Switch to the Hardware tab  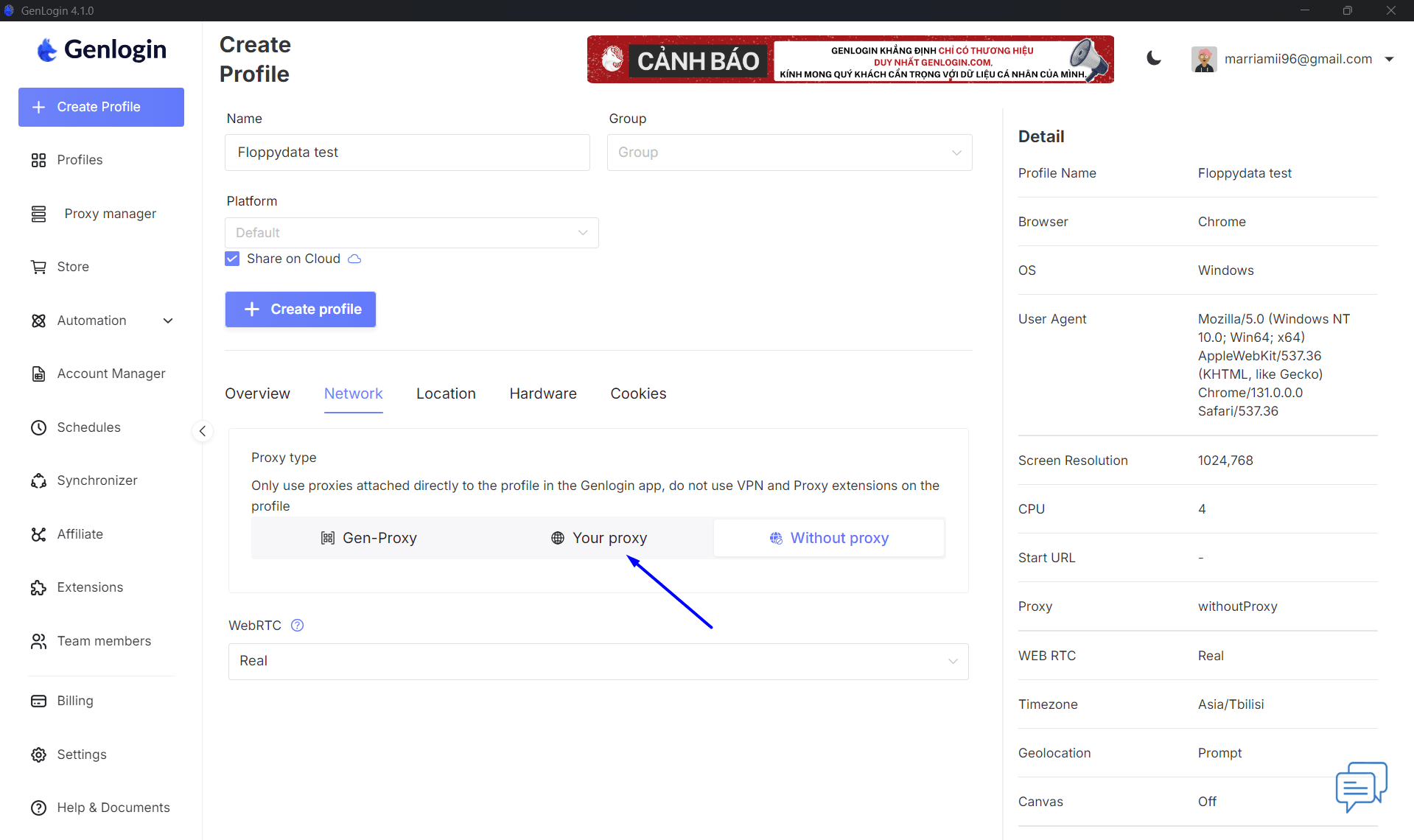click(543, 393)
